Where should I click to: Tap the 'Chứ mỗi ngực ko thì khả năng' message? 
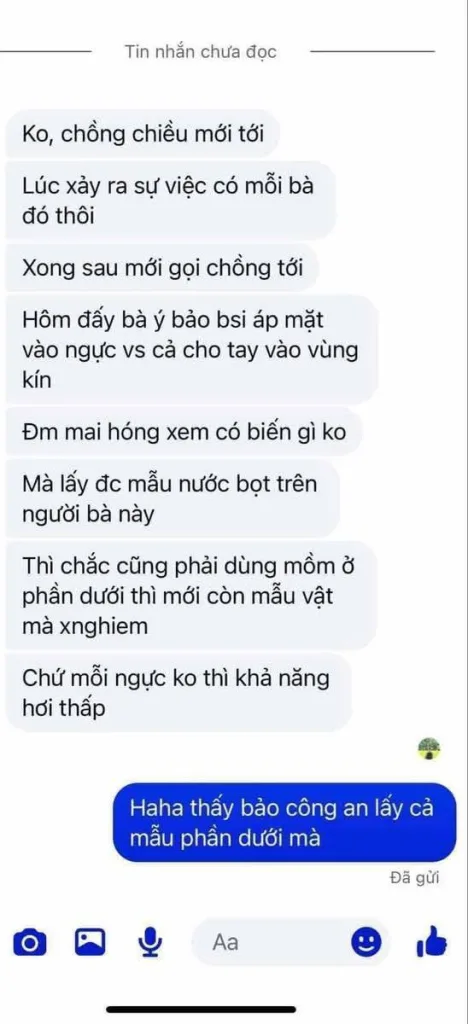pyautogui.click(x=179, y=694)
